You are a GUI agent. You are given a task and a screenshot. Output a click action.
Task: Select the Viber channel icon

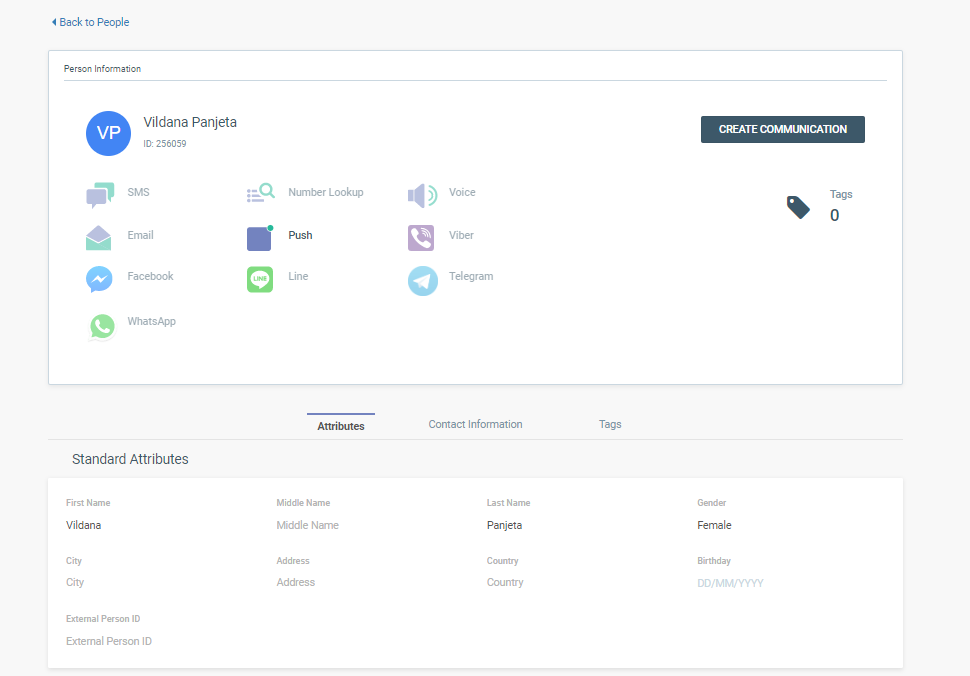pos(421,238)
